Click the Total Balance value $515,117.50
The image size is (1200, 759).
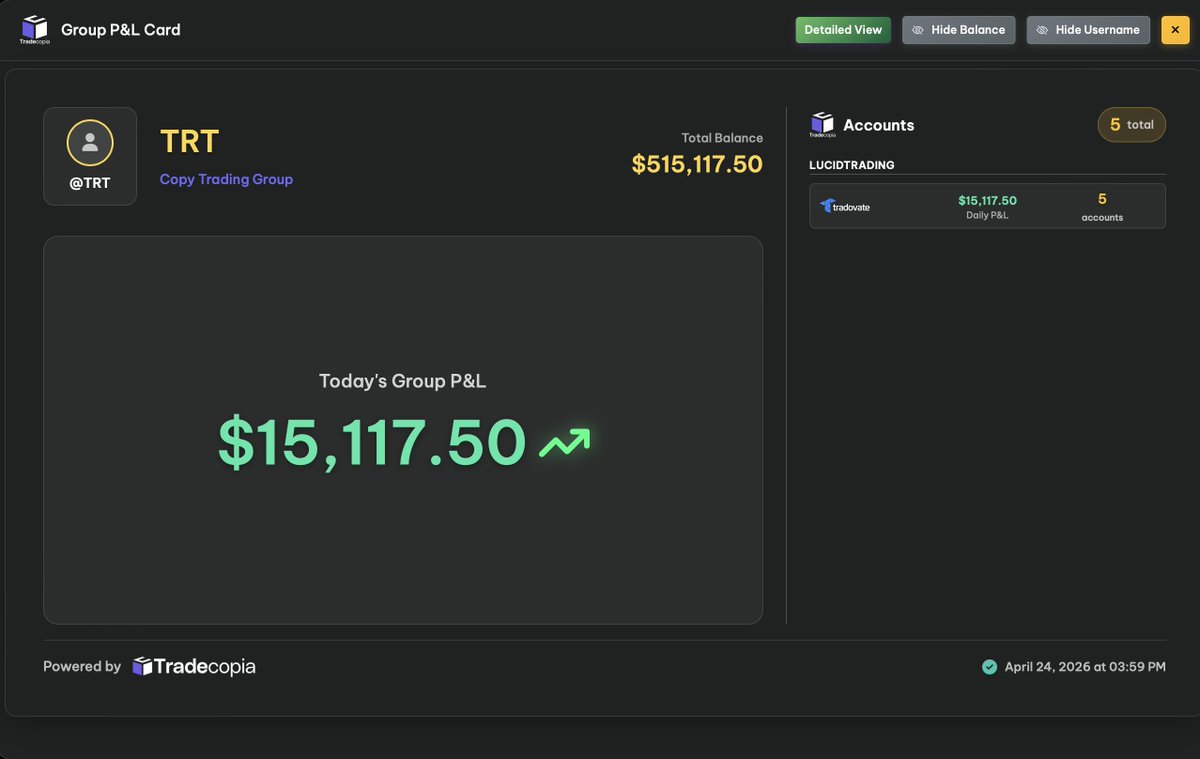(x=697, y=164)
